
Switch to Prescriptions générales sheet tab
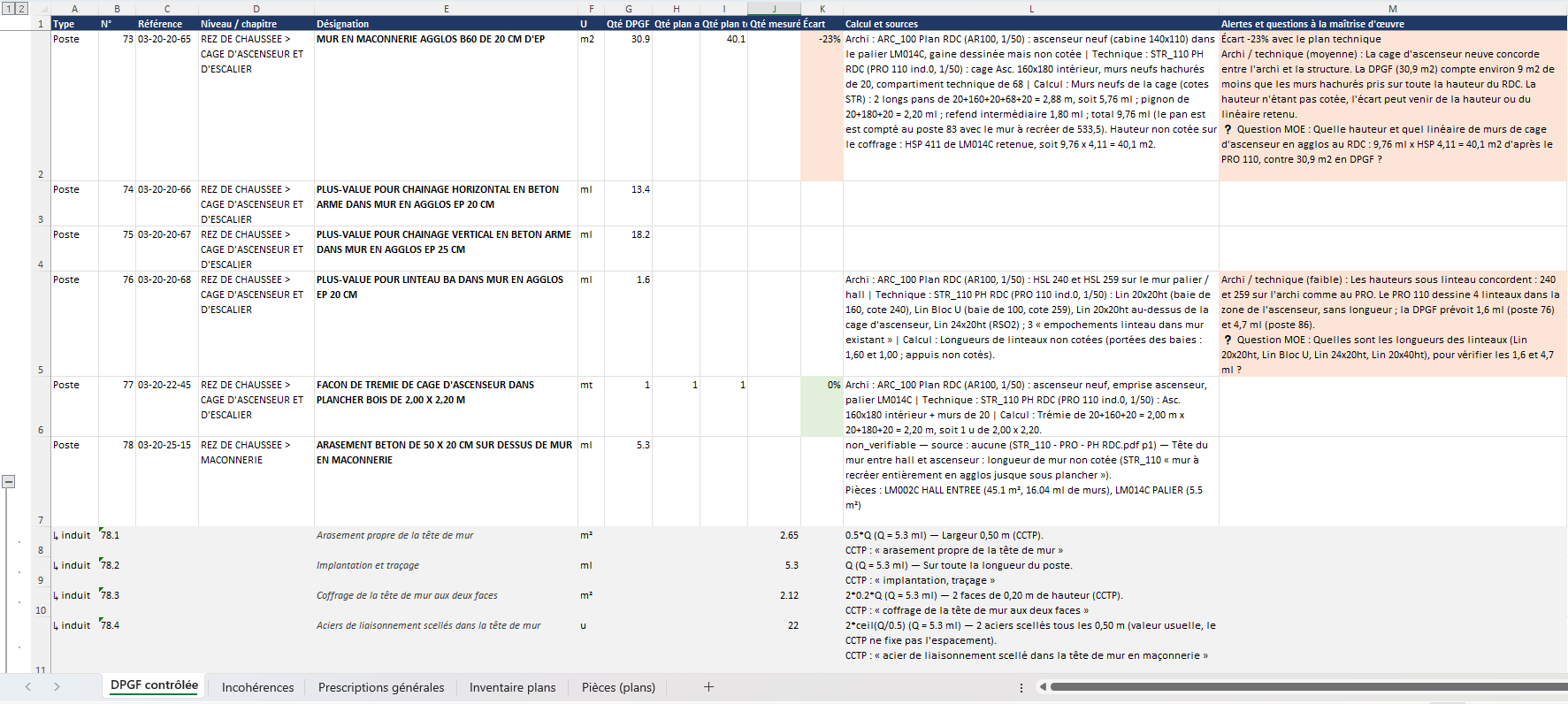tap(381, 687)
